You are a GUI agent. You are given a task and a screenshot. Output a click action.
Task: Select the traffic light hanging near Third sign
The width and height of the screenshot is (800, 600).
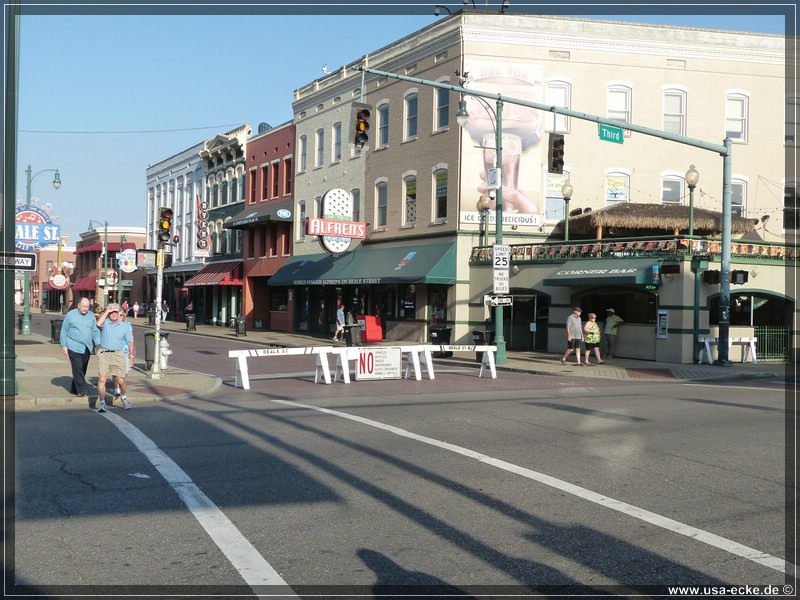pos(556,153)
